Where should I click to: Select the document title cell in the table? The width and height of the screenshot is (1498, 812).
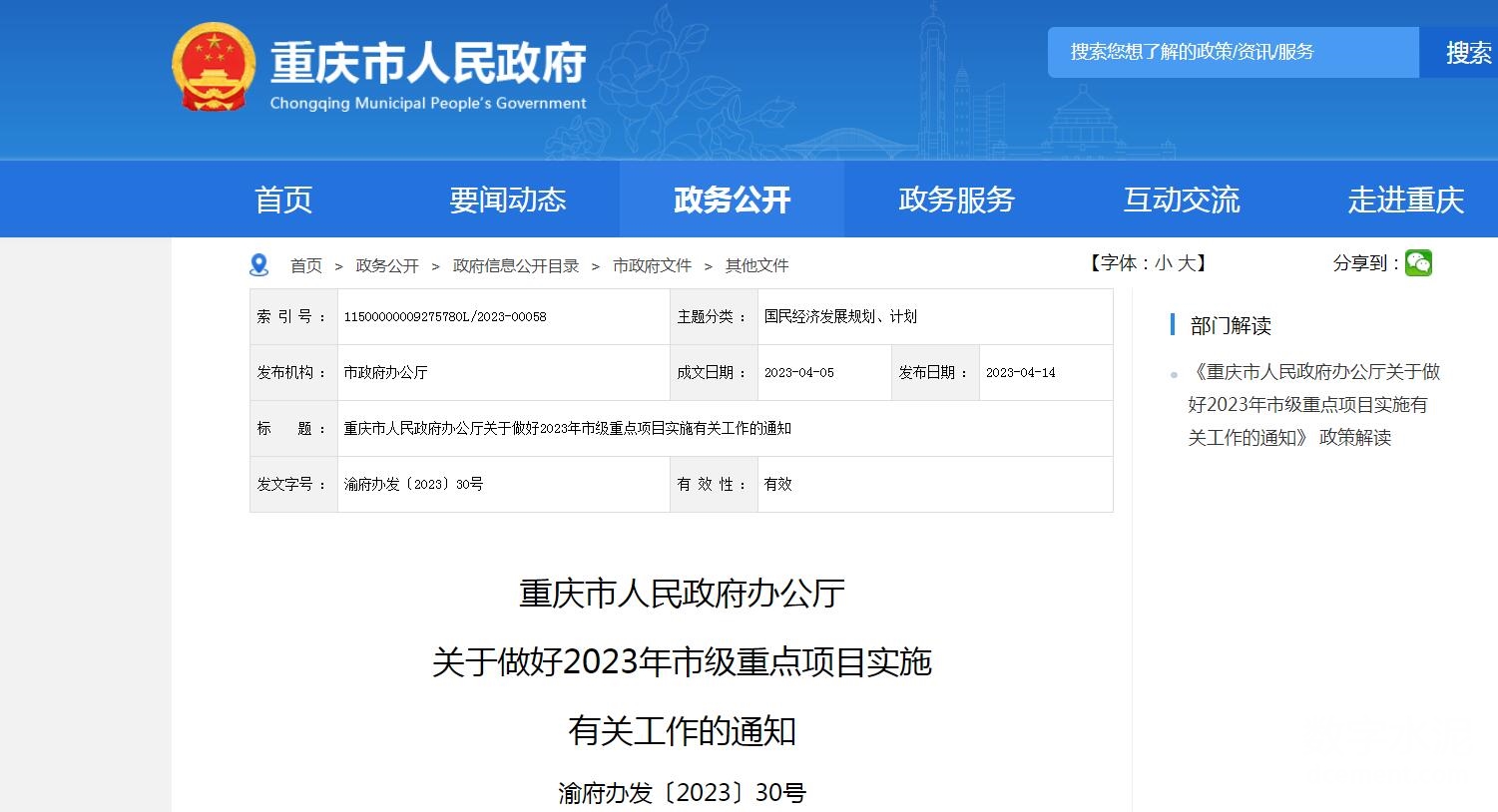(x=726, y=428)
